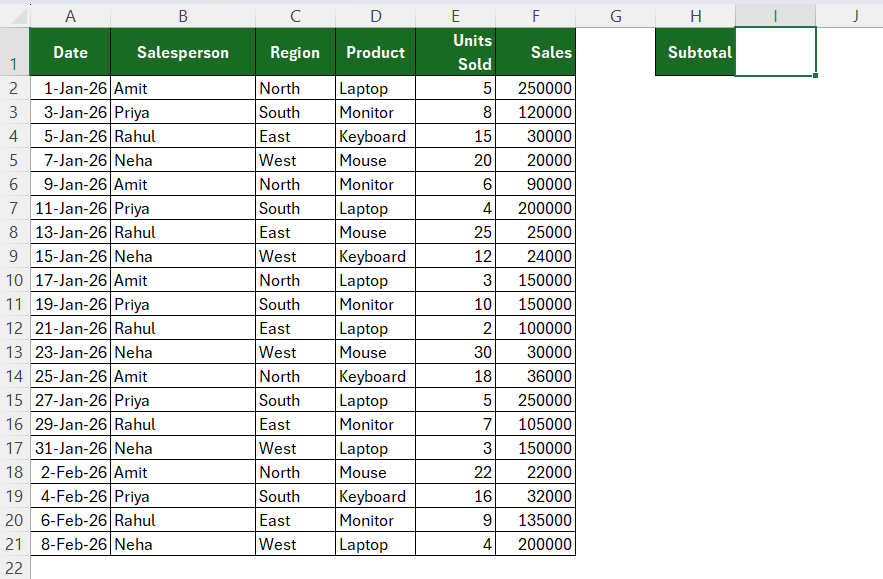Viewport: 883px width, 579px height.
Task: Click the Subtotal label cell
Action: (x=695, y=51)
